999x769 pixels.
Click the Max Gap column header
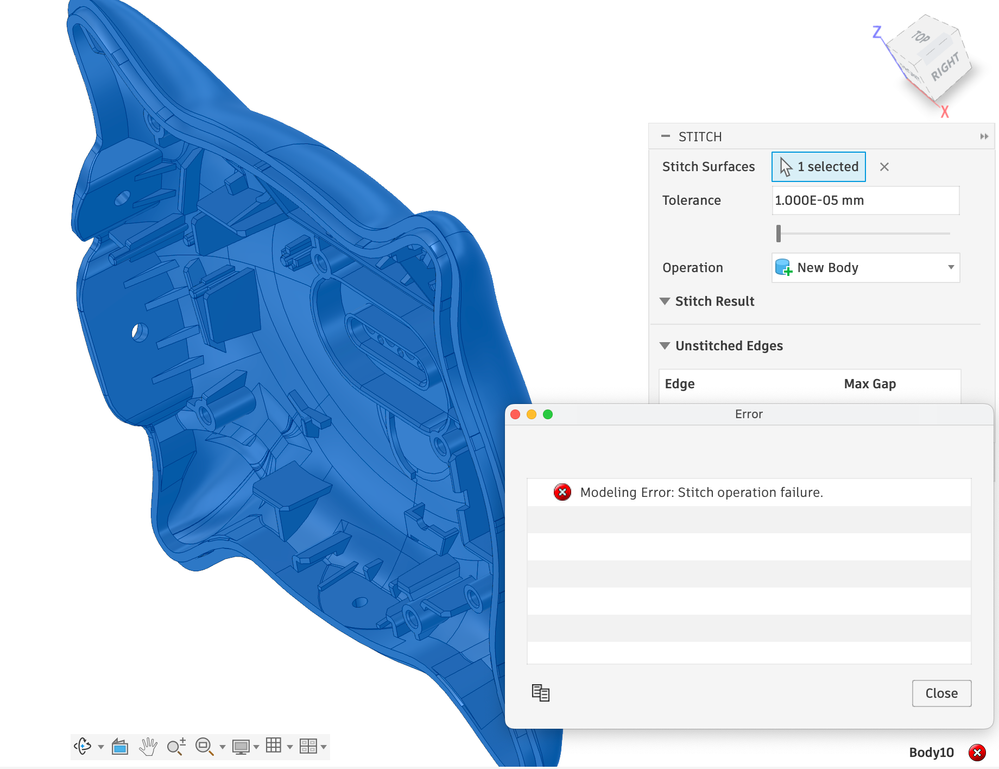pos(870,384)
